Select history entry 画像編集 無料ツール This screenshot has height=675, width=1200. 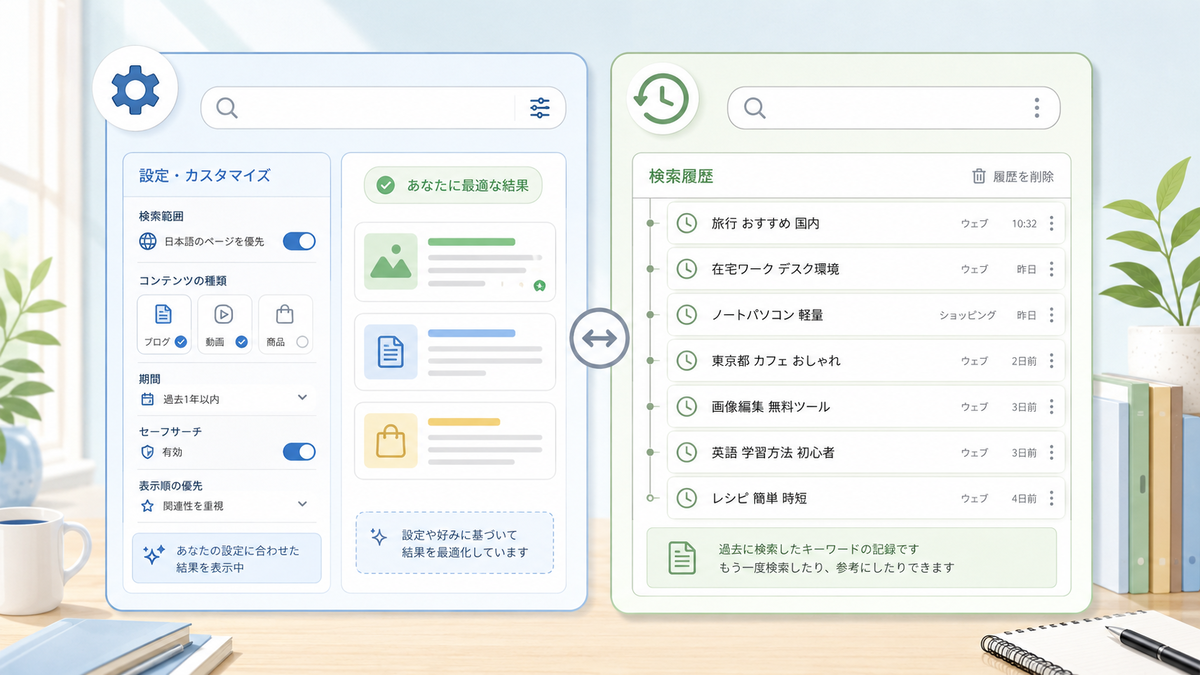866,406
